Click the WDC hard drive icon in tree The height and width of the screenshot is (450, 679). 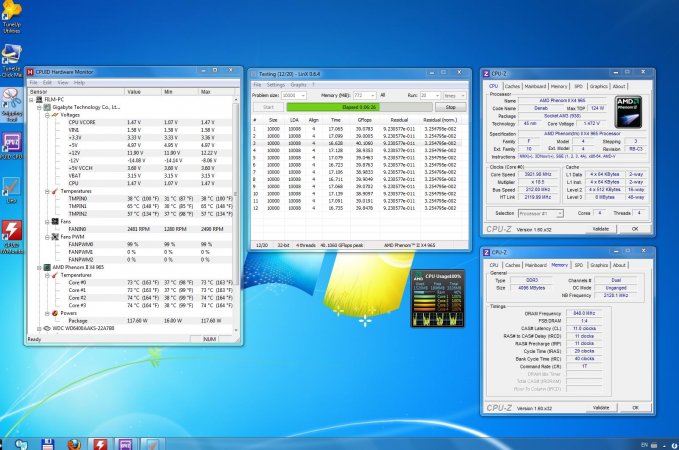click(47, 328)
